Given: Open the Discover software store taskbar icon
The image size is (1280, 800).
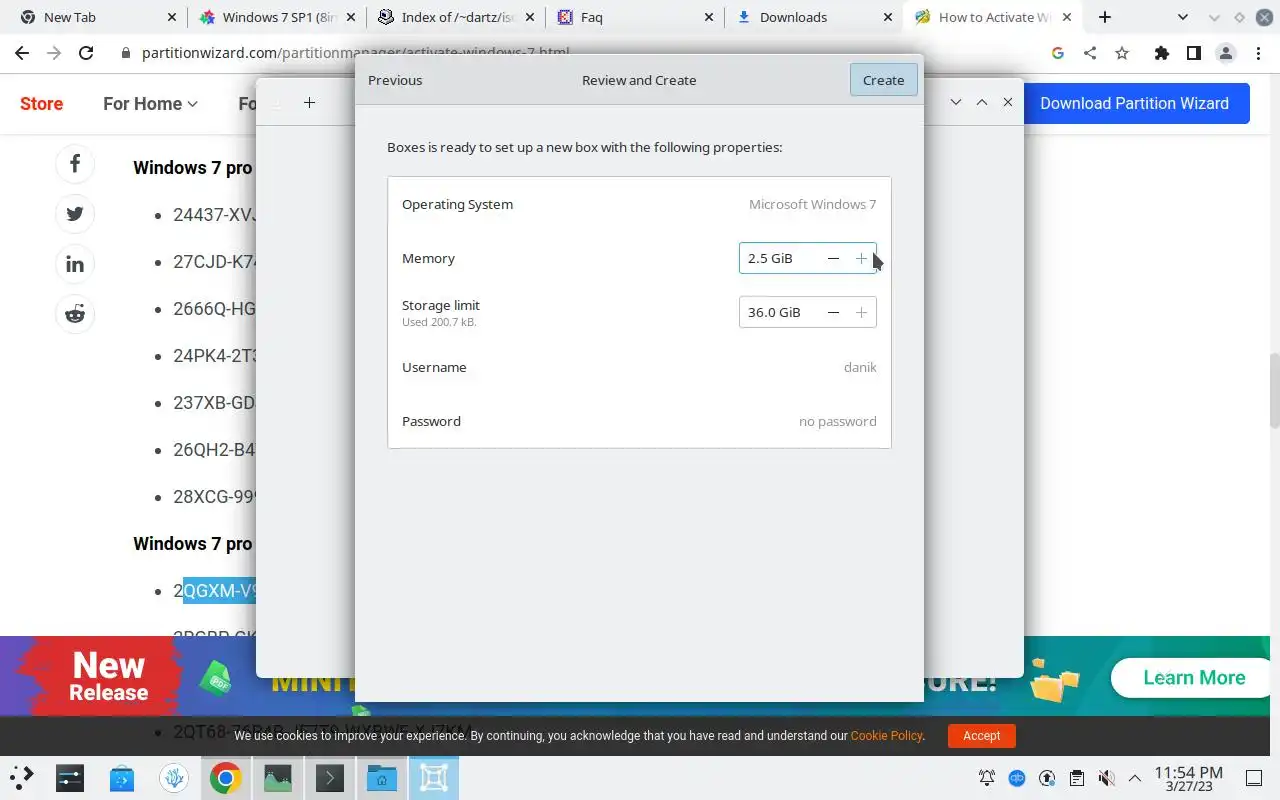Looking at the screenshot, I should (x=122, y=778).
